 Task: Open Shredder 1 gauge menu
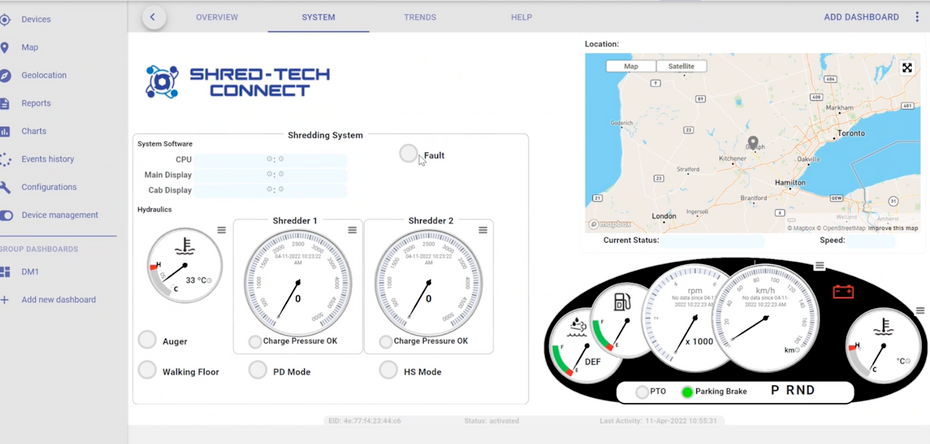[352, 230]
